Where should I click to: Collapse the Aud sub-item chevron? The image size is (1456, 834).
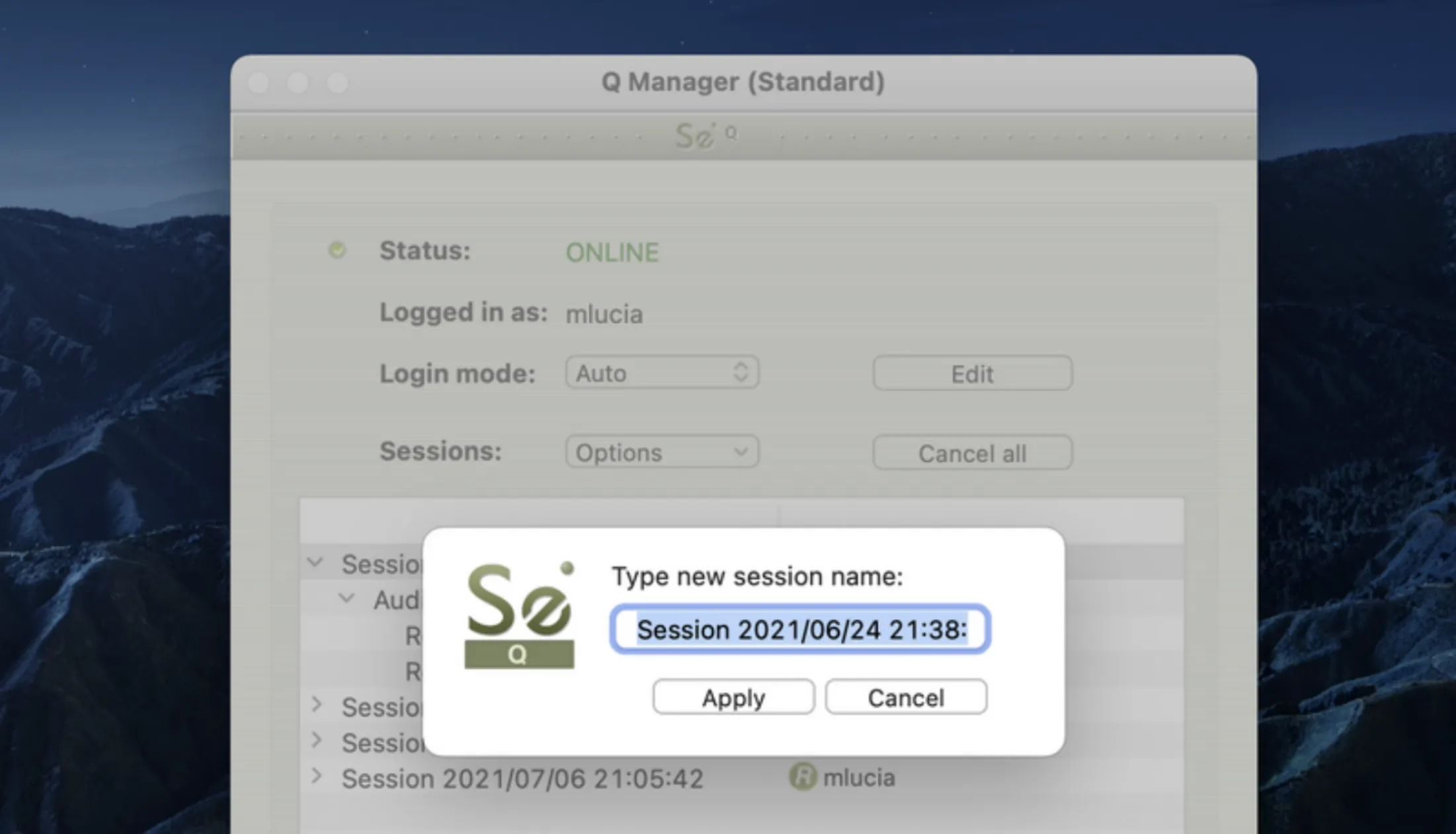click(346, 599)
